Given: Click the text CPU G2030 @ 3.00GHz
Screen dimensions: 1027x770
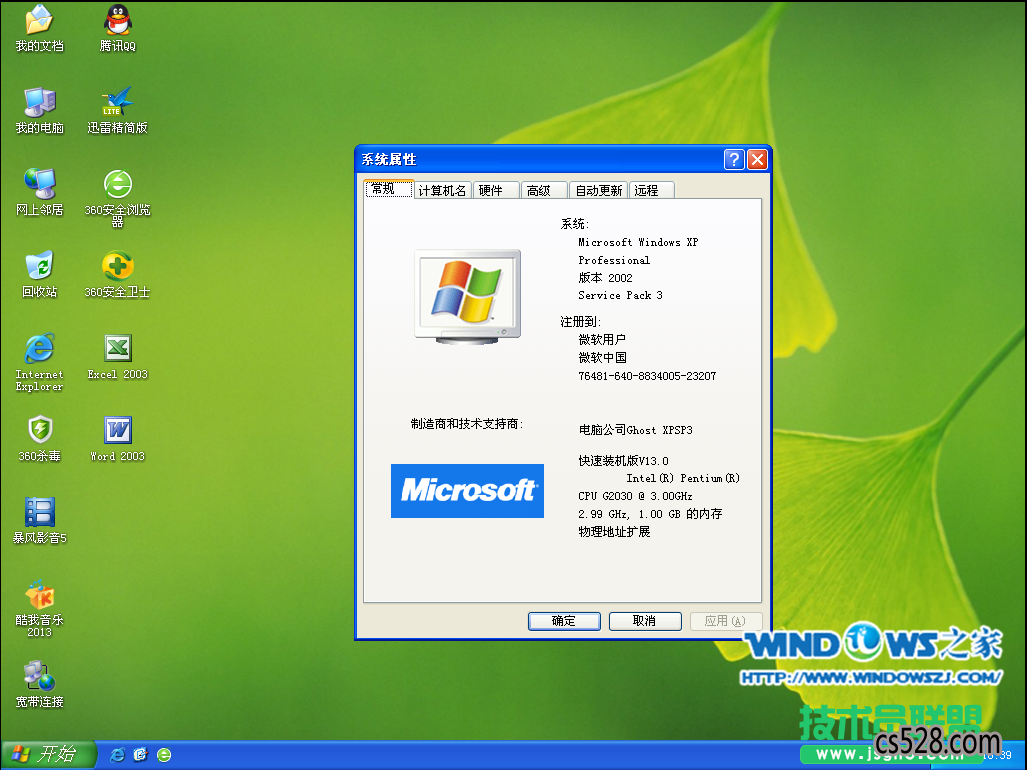Looking at the screenshot, I should coord(635,496).
